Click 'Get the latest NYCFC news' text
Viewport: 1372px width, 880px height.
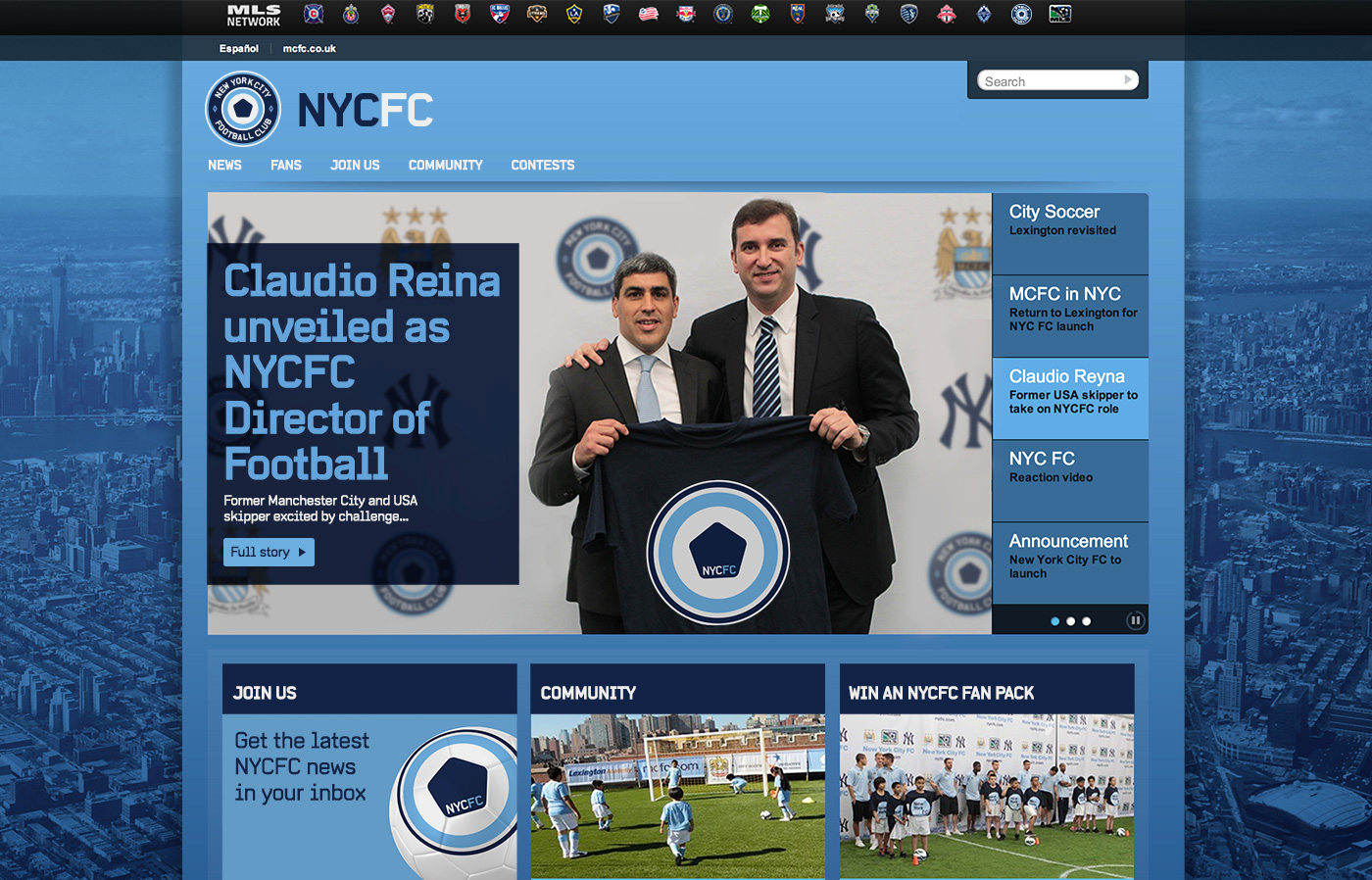click(302, 766)
